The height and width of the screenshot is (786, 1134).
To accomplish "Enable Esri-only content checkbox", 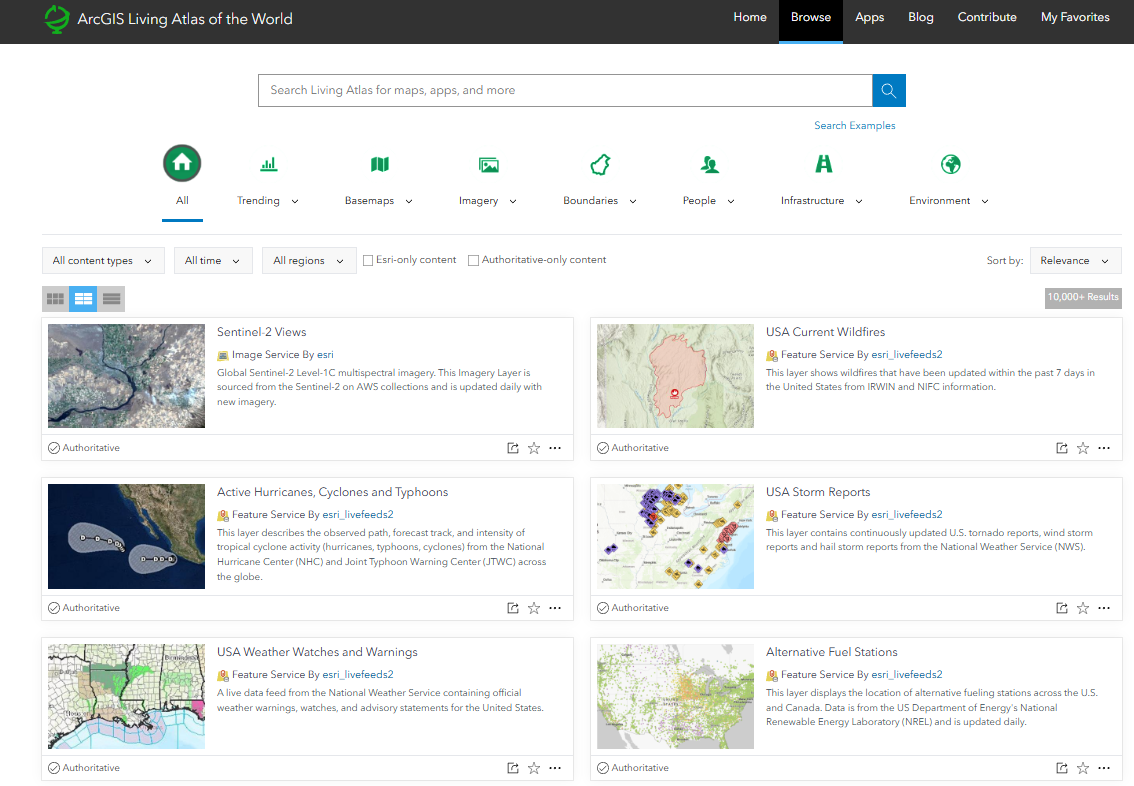I will pos(368,260).
